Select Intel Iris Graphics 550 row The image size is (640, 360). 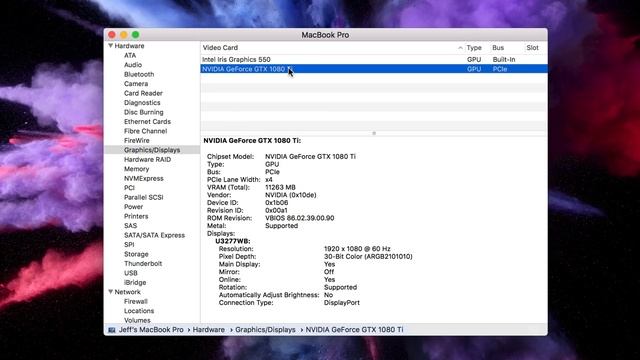[x=374, y=60]
